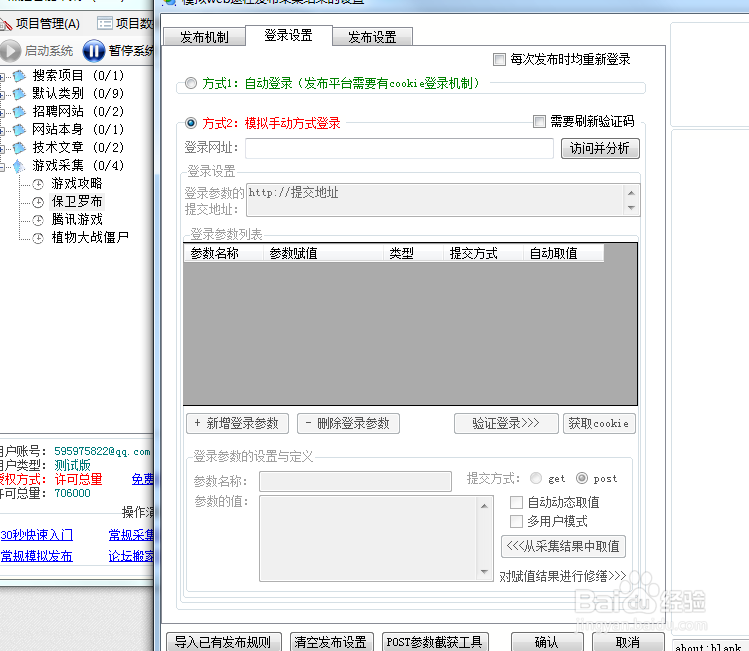Click 对赋值结果进行修缮>>> link

click(x=563, y=576)
